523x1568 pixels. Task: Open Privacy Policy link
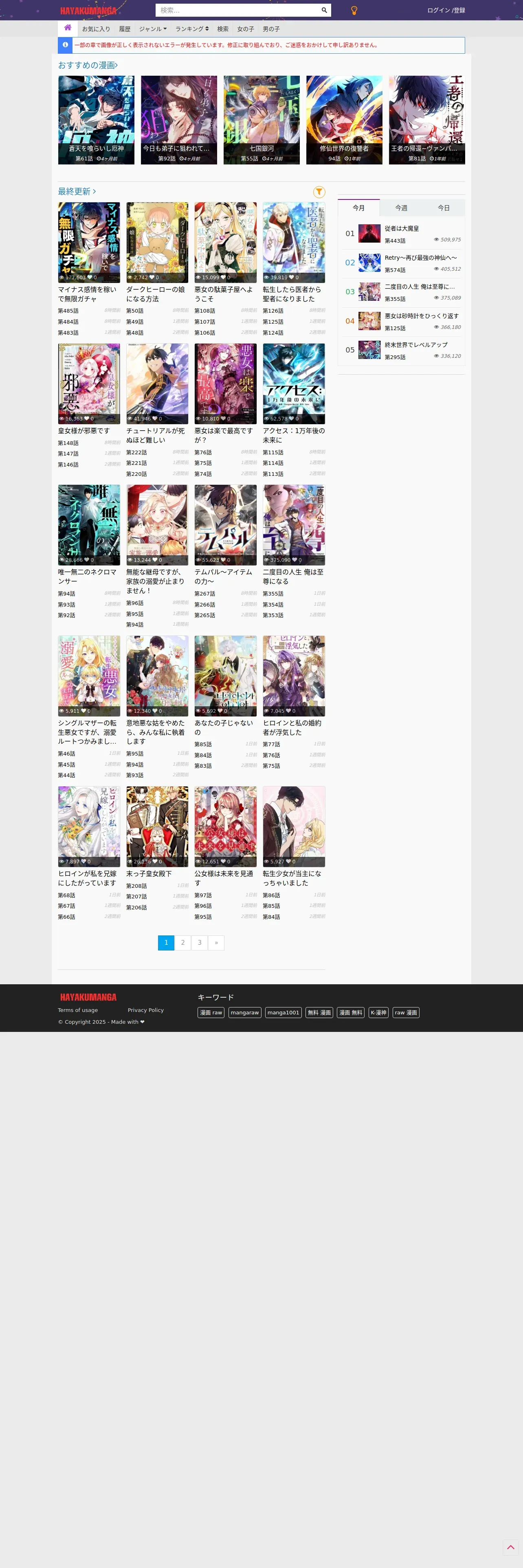[145, 1010]
